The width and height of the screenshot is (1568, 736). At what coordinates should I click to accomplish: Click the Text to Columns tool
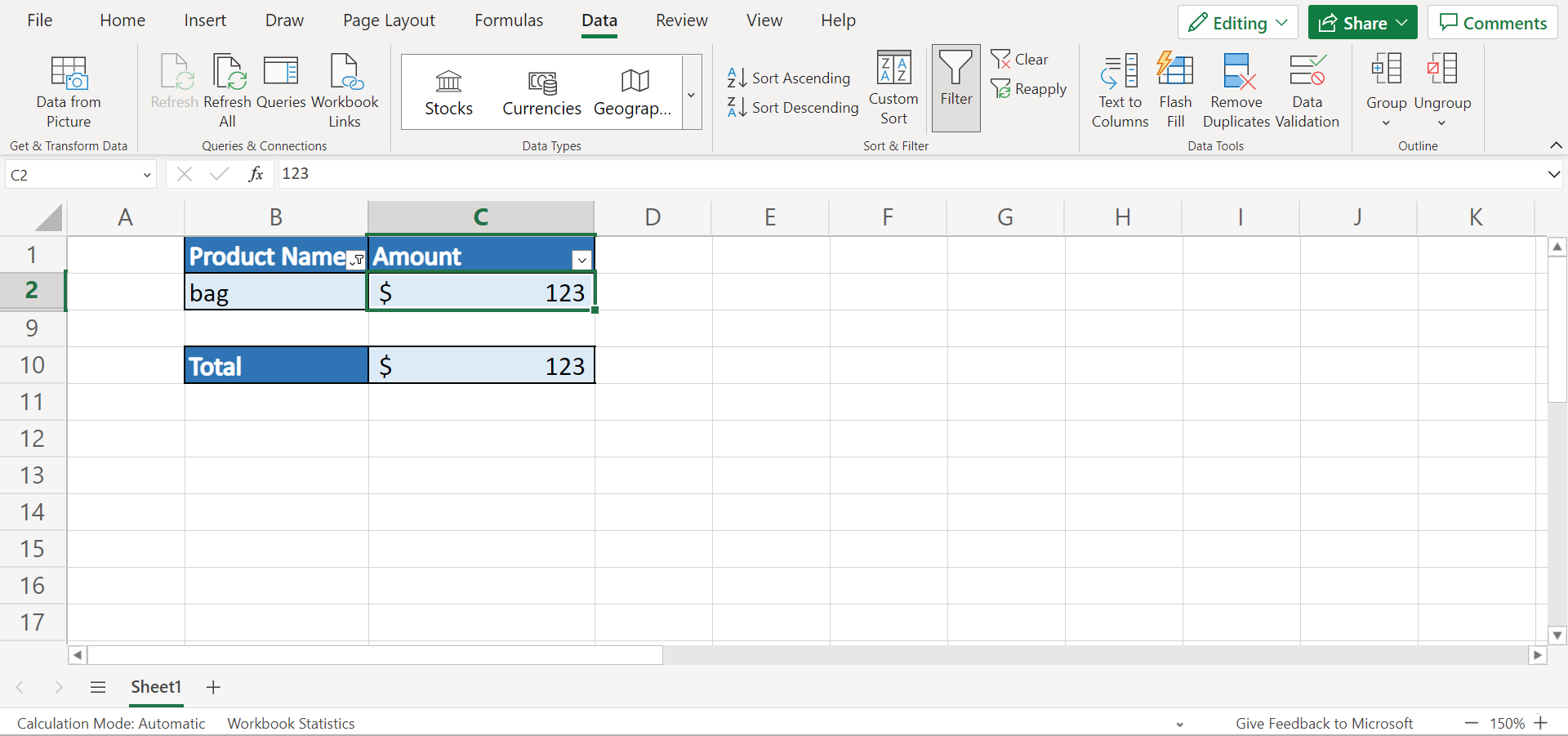(1120, 90)
